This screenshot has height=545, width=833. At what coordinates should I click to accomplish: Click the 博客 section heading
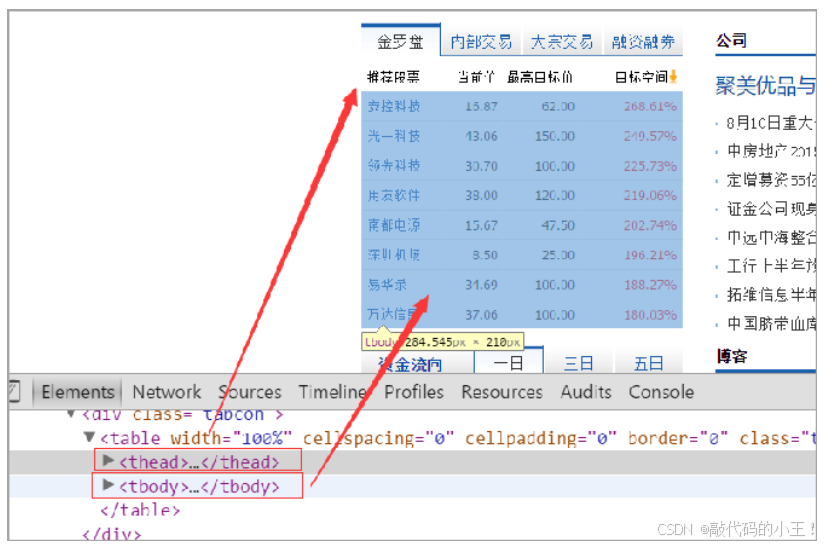(732, 356)
